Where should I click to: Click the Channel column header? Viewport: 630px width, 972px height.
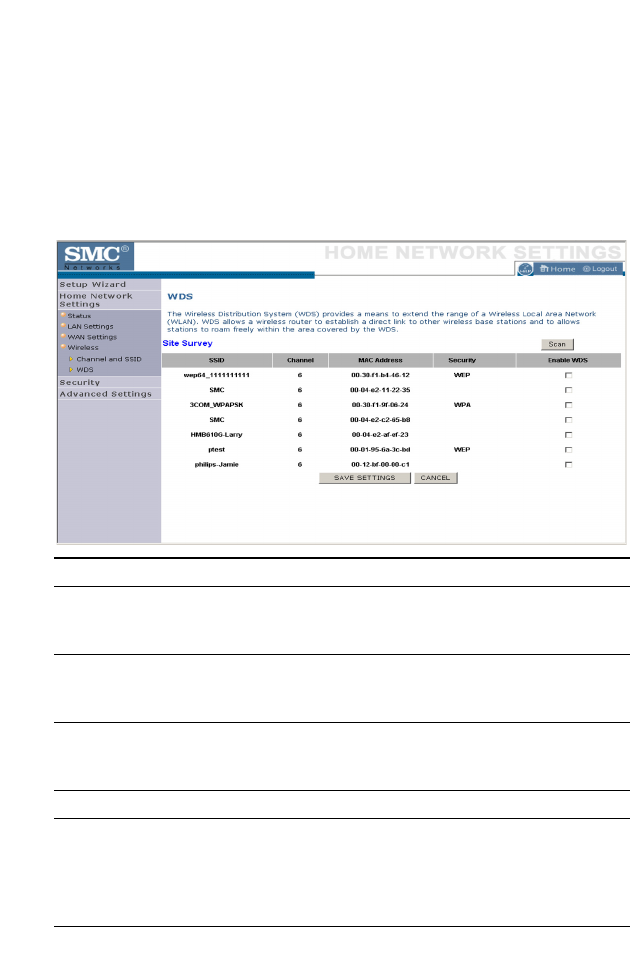300,360
